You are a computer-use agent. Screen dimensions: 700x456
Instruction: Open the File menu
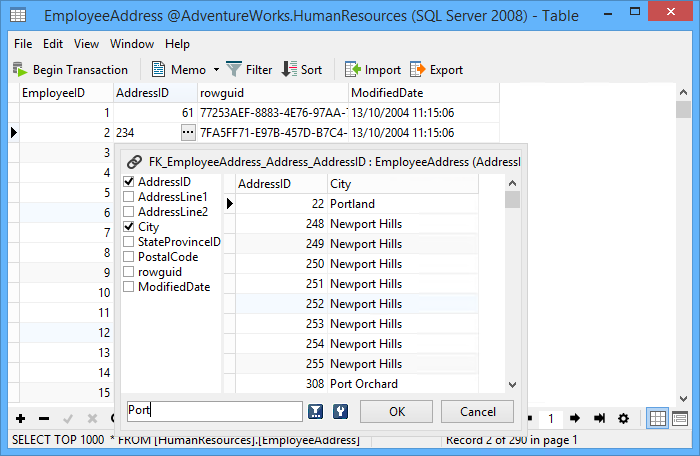pyautogui.click(x=23, y=44)
